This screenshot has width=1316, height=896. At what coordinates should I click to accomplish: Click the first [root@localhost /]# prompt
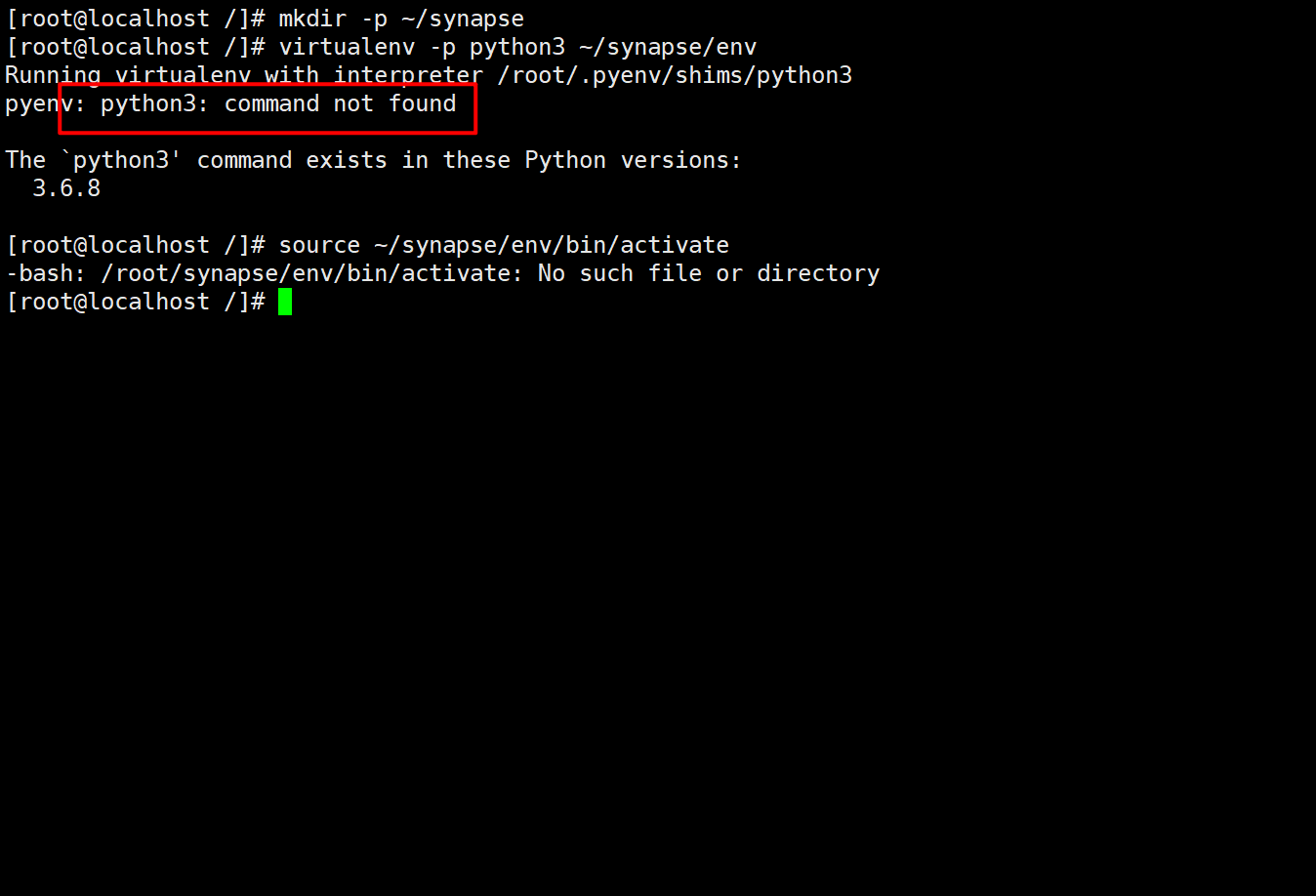(x=135, y=19)
